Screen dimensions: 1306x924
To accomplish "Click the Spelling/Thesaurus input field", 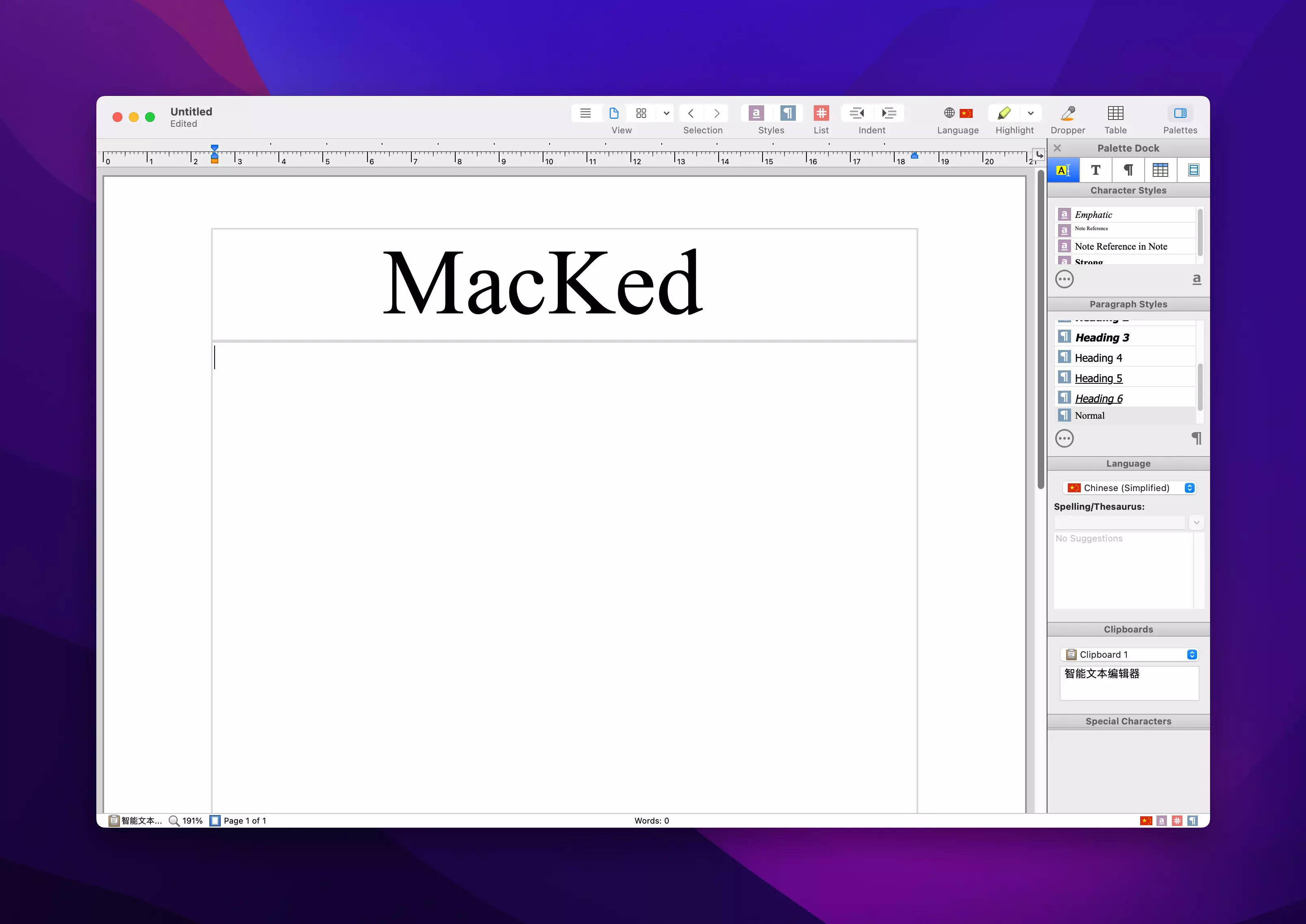I will click(1119, 522).
